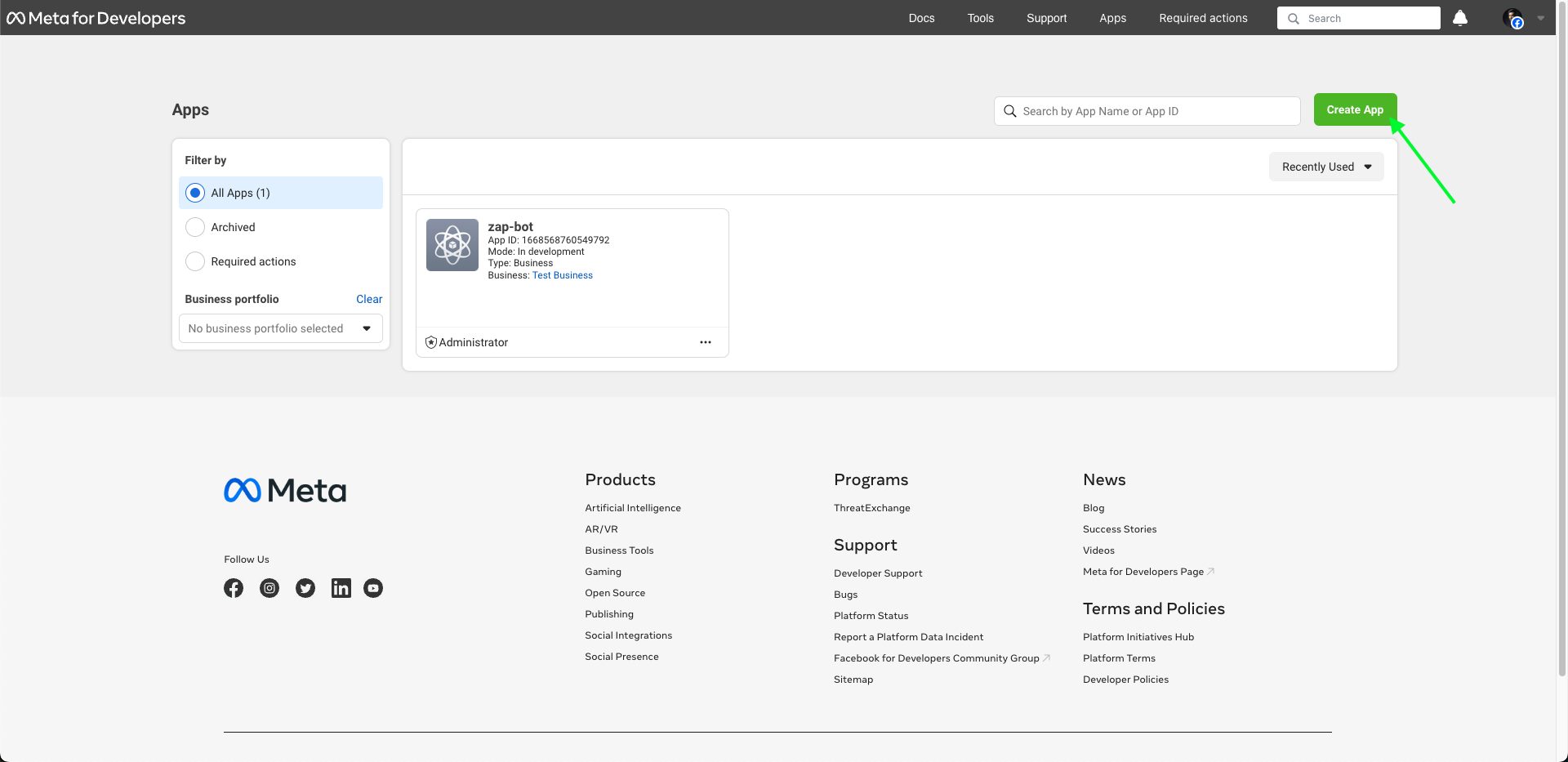Open the notifications bell icon
Viewport: 1568px width, 762px height.
[x=1460, y=18]
